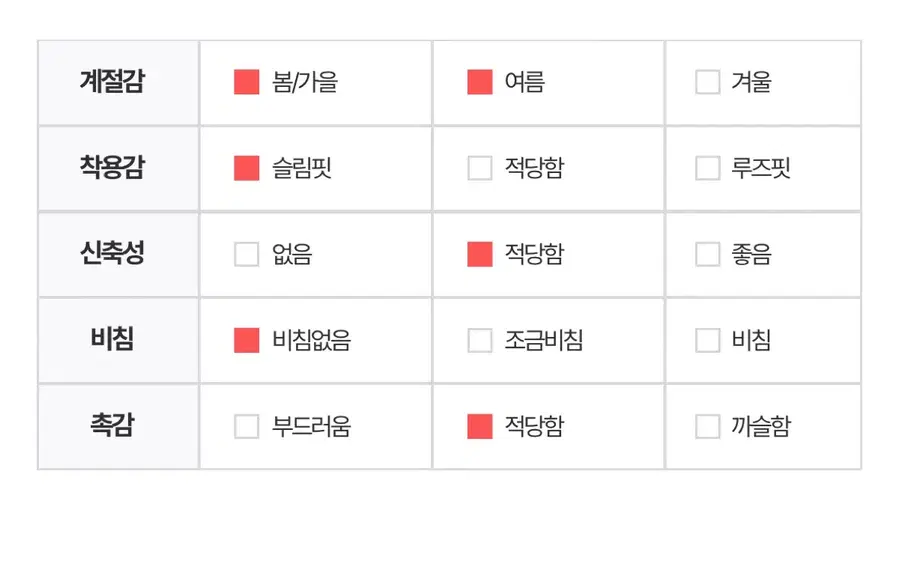Click the 촉감 row header
The width and height of the screenshot is (899, 561).
tap(112, 426)
